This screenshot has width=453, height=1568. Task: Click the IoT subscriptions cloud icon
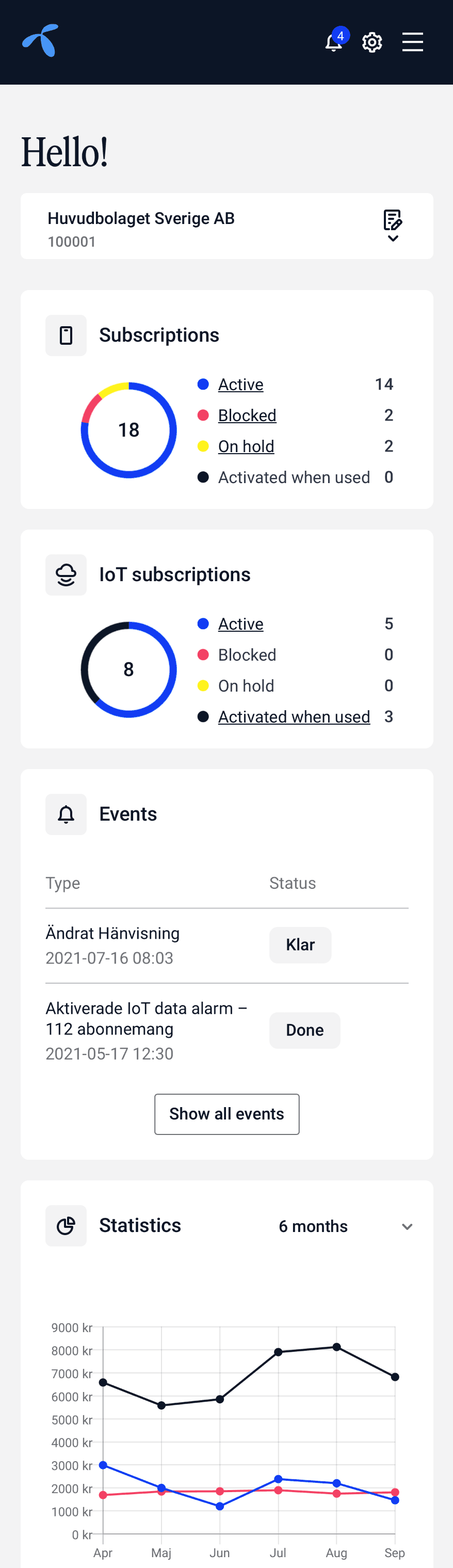pos(66,574)
